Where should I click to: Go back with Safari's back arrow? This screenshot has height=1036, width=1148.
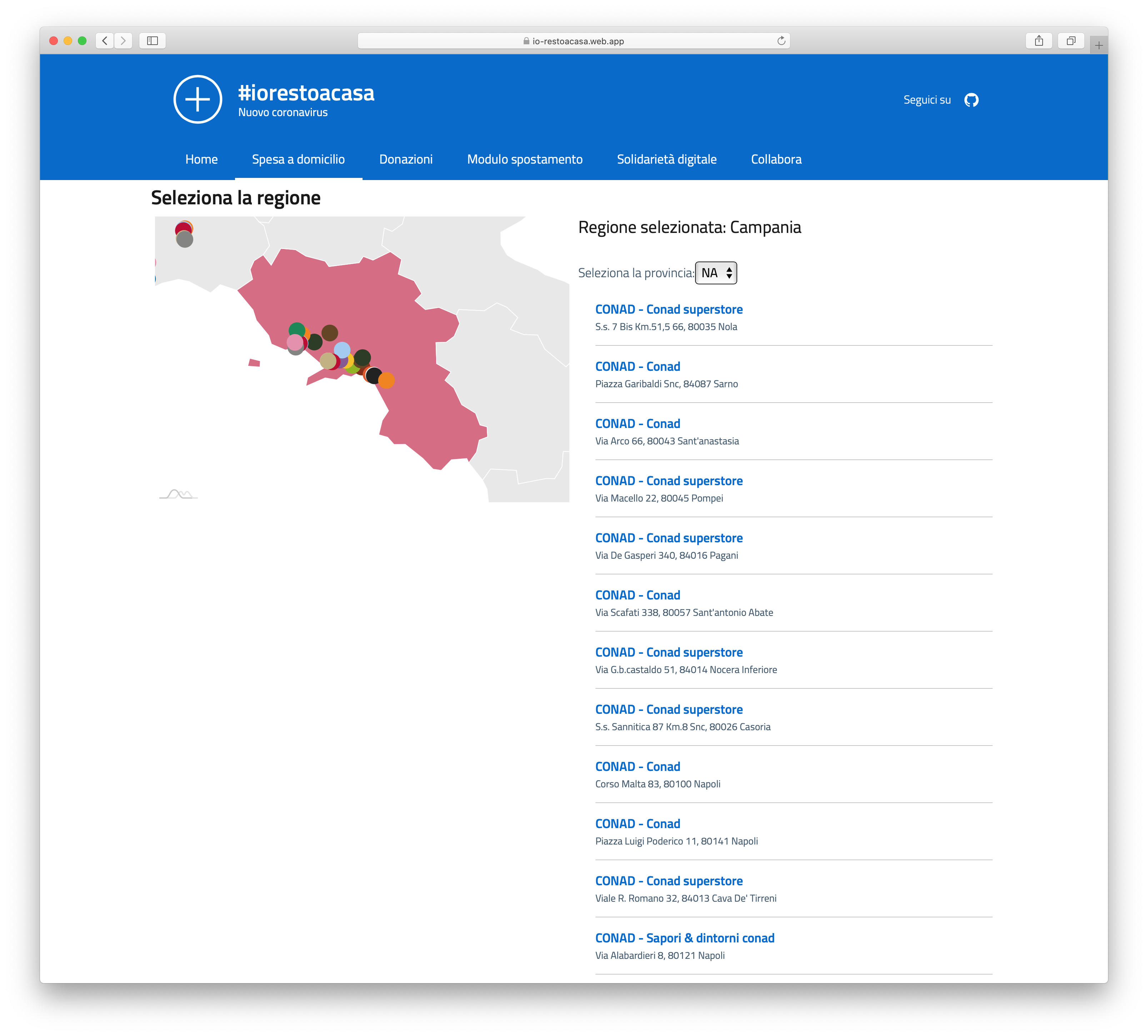click(105, 40)
